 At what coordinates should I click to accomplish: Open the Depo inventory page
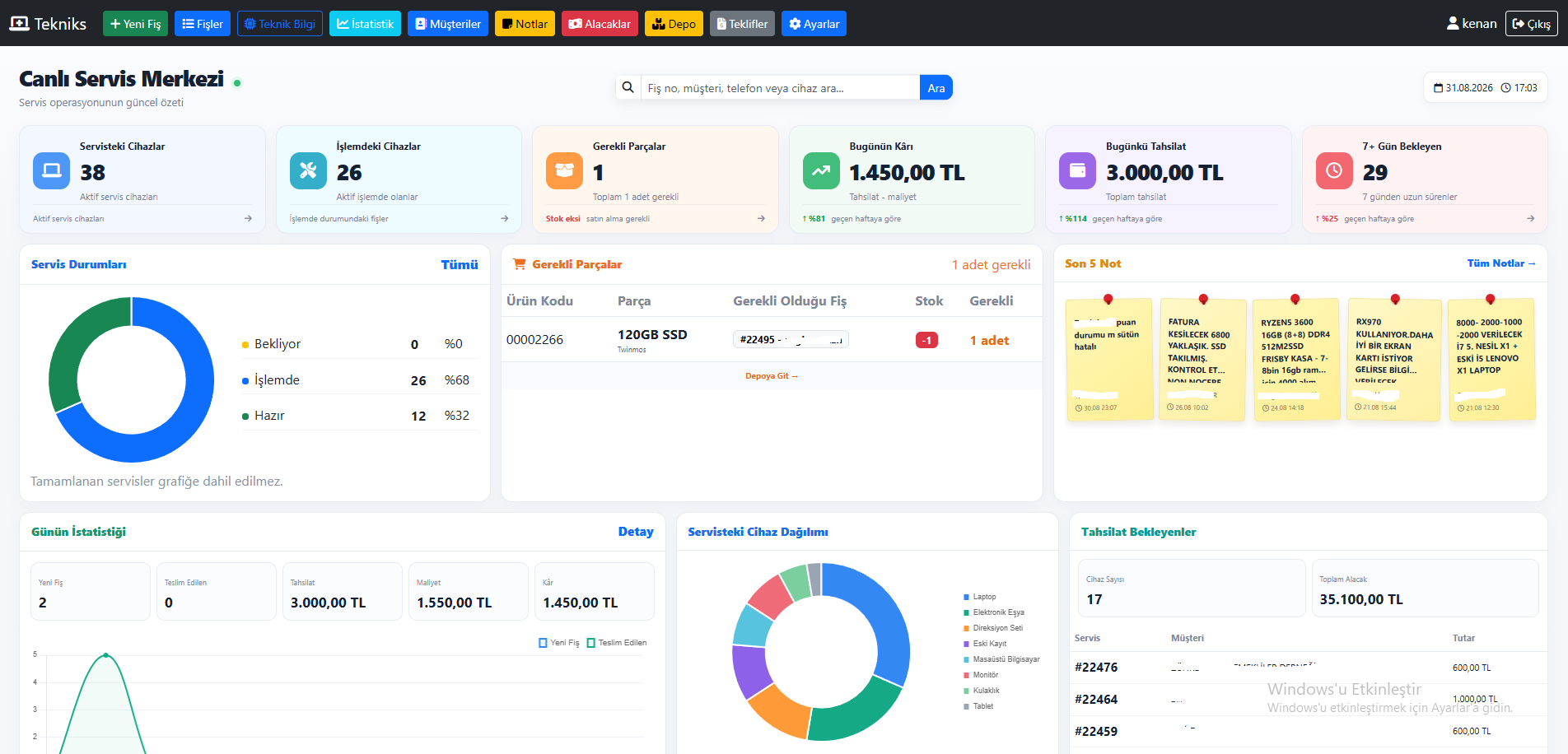(674, 24)
